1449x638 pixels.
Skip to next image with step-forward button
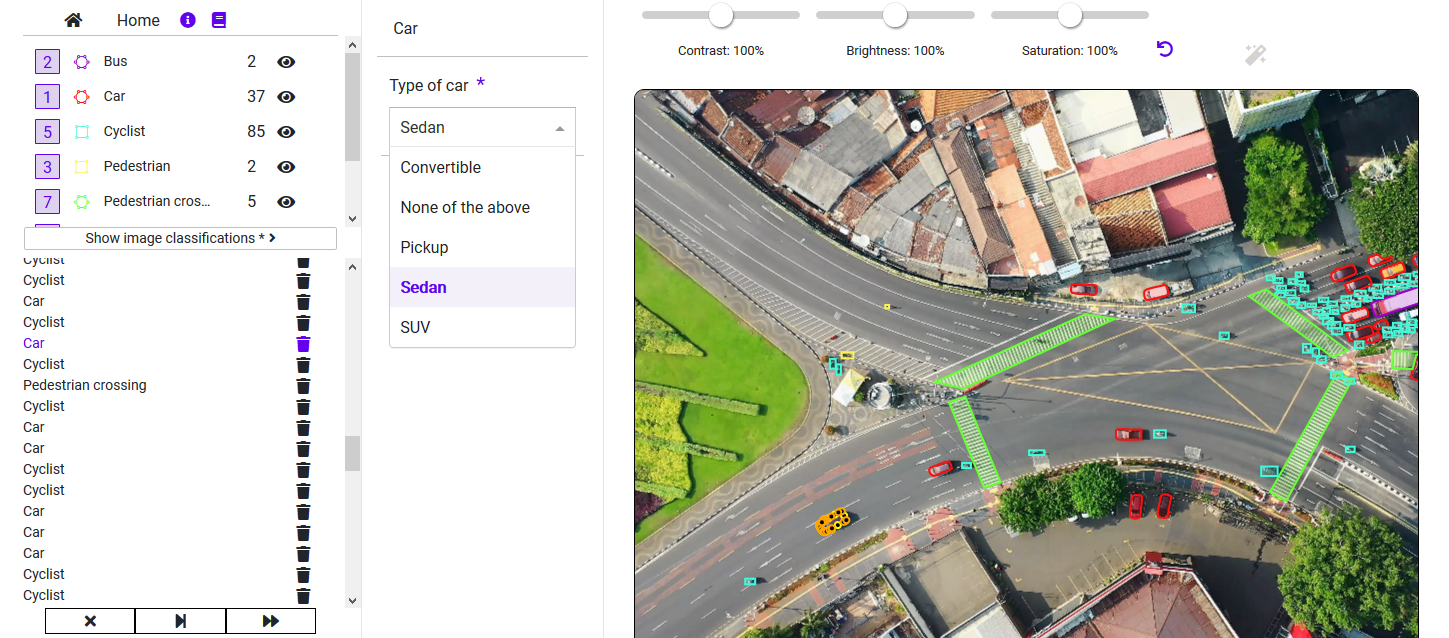coord(180,621)
